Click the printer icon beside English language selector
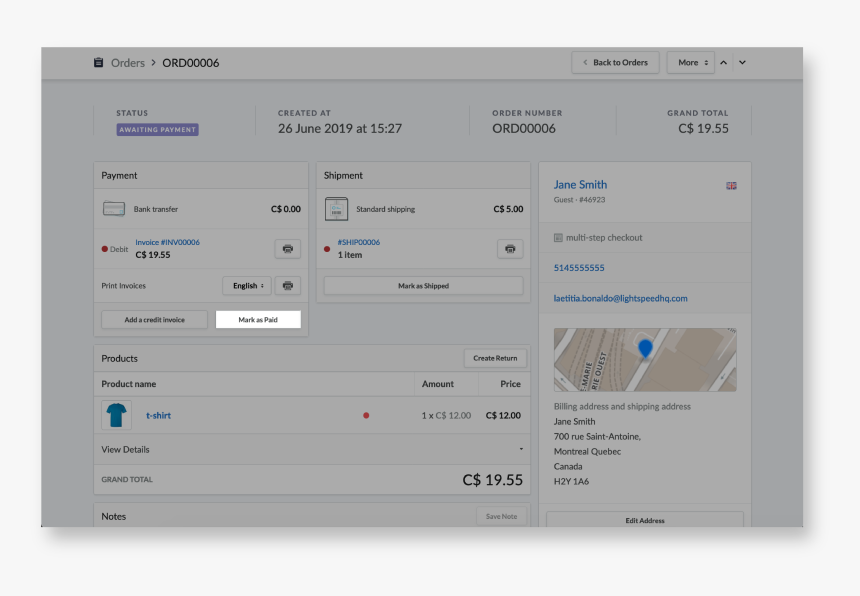 click(x=287, y=286)
